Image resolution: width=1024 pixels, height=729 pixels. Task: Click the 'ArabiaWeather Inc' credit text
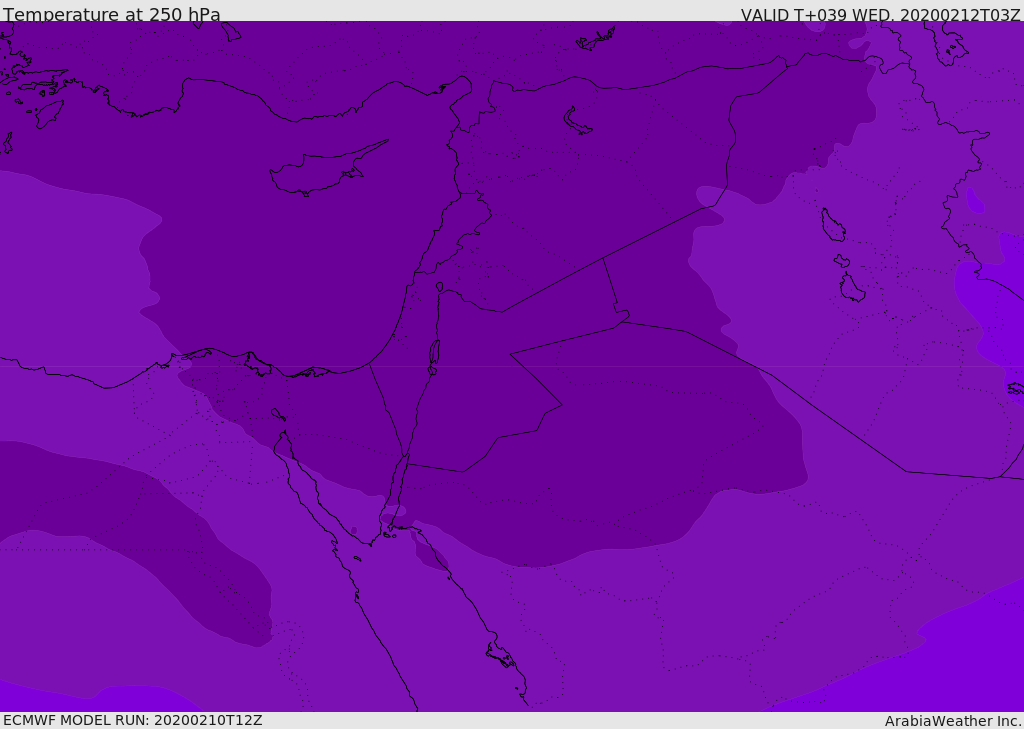(x=953, y=721)
